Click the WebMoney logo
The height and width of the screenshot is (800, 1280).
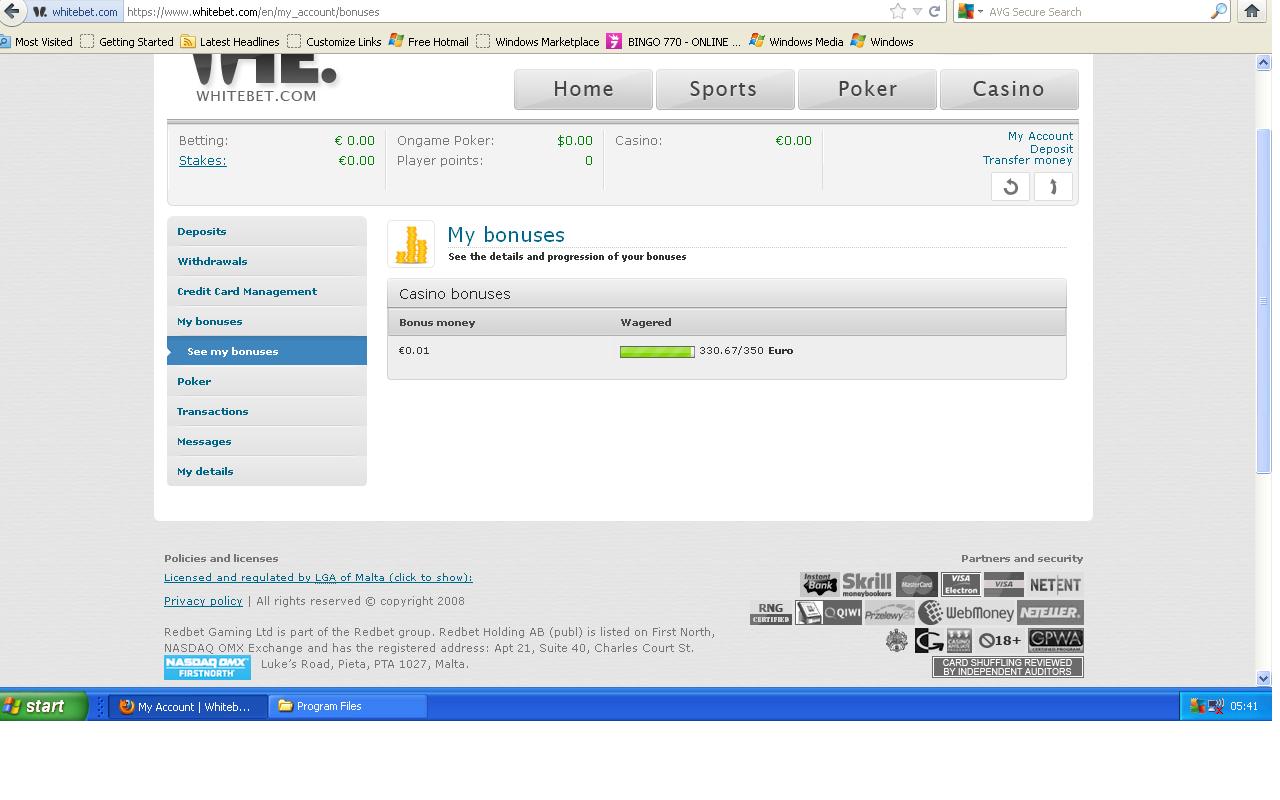click(x=966, y=612)
